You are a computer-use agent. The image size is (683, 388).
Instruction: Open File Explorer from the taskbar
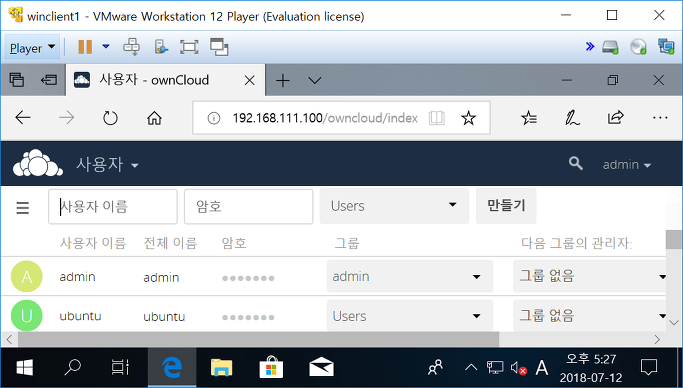[x=221, y=368]
